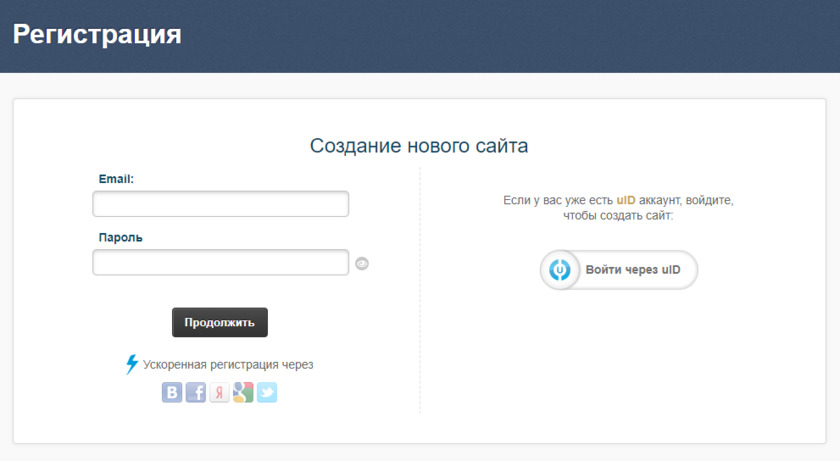Show password using the eye icon

tap(362, 264)
